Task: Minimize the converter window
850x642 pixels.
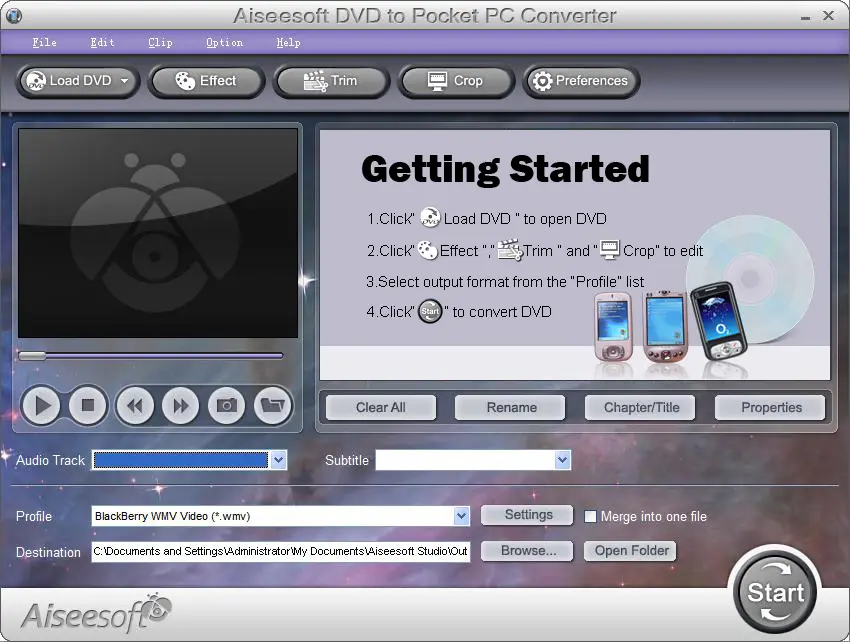Action: (806, 17)
